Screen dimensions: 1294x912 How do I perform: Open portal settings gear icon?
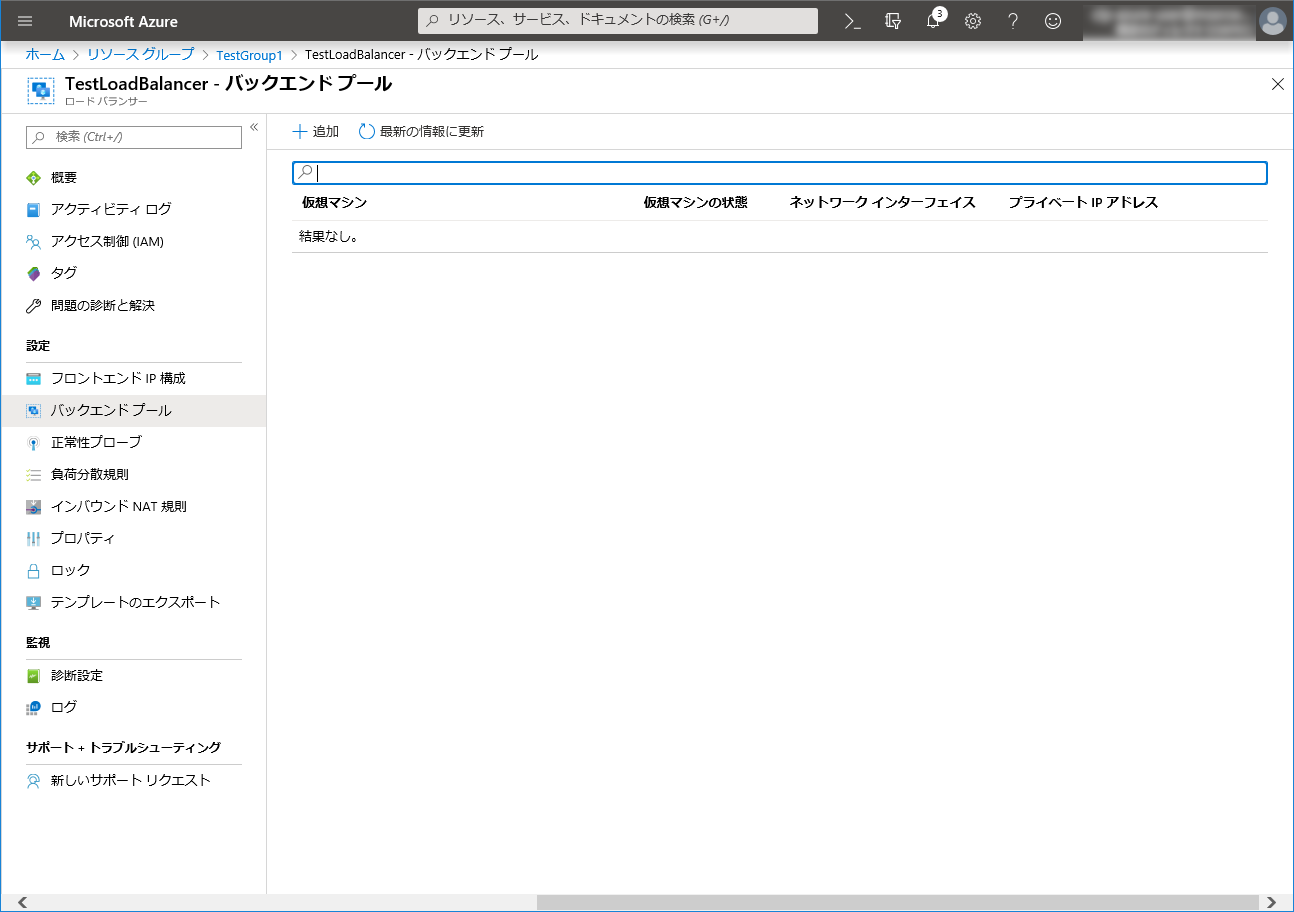click(973, 21)
